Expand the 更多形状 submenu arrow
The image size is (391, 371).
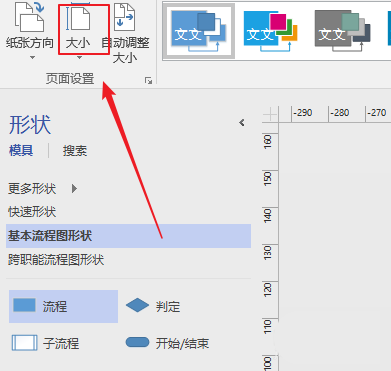point(74,189)
